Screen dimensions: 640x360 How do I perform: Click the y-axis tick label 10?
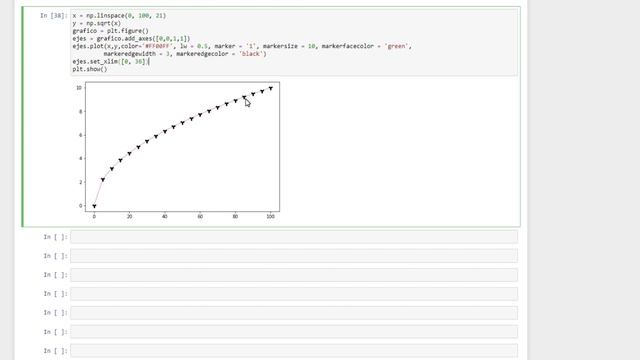pyautogui.click(x=79, y=88)
